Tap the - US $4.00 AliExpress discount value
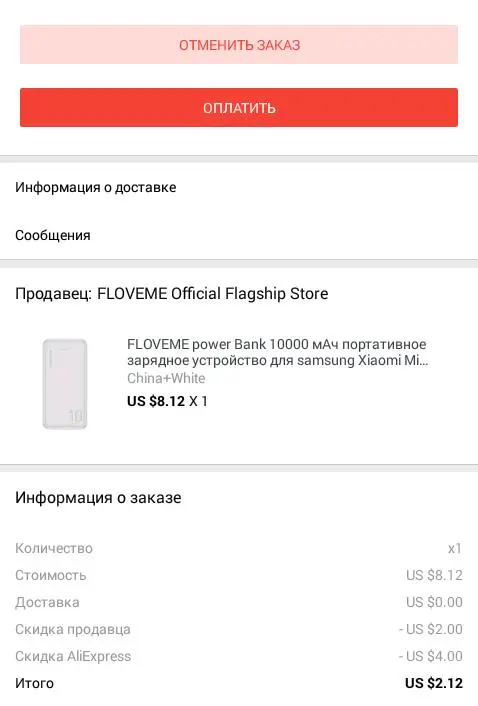Screen dimensions: 478x706 point(430,656)
